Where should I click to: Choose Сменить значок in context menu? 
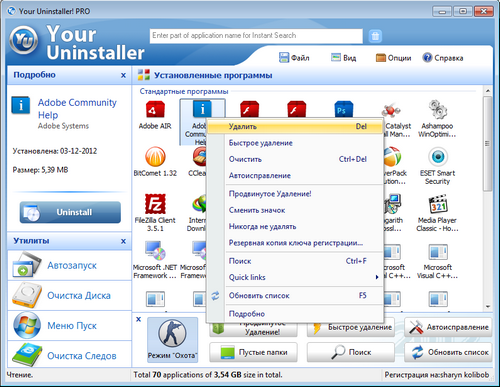tap(295, 210)
